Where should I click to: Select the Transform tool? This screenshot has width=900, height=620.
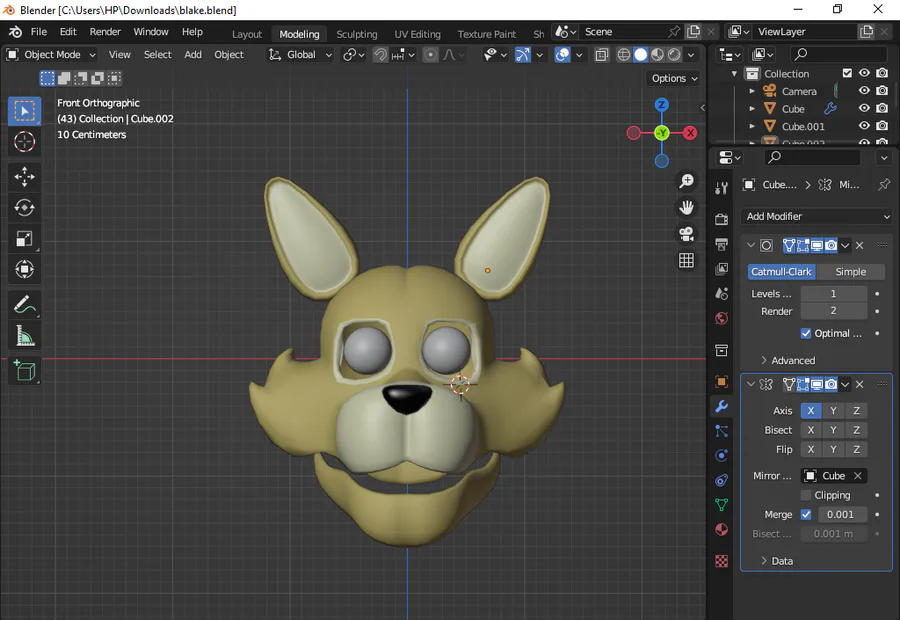point(24,269)
